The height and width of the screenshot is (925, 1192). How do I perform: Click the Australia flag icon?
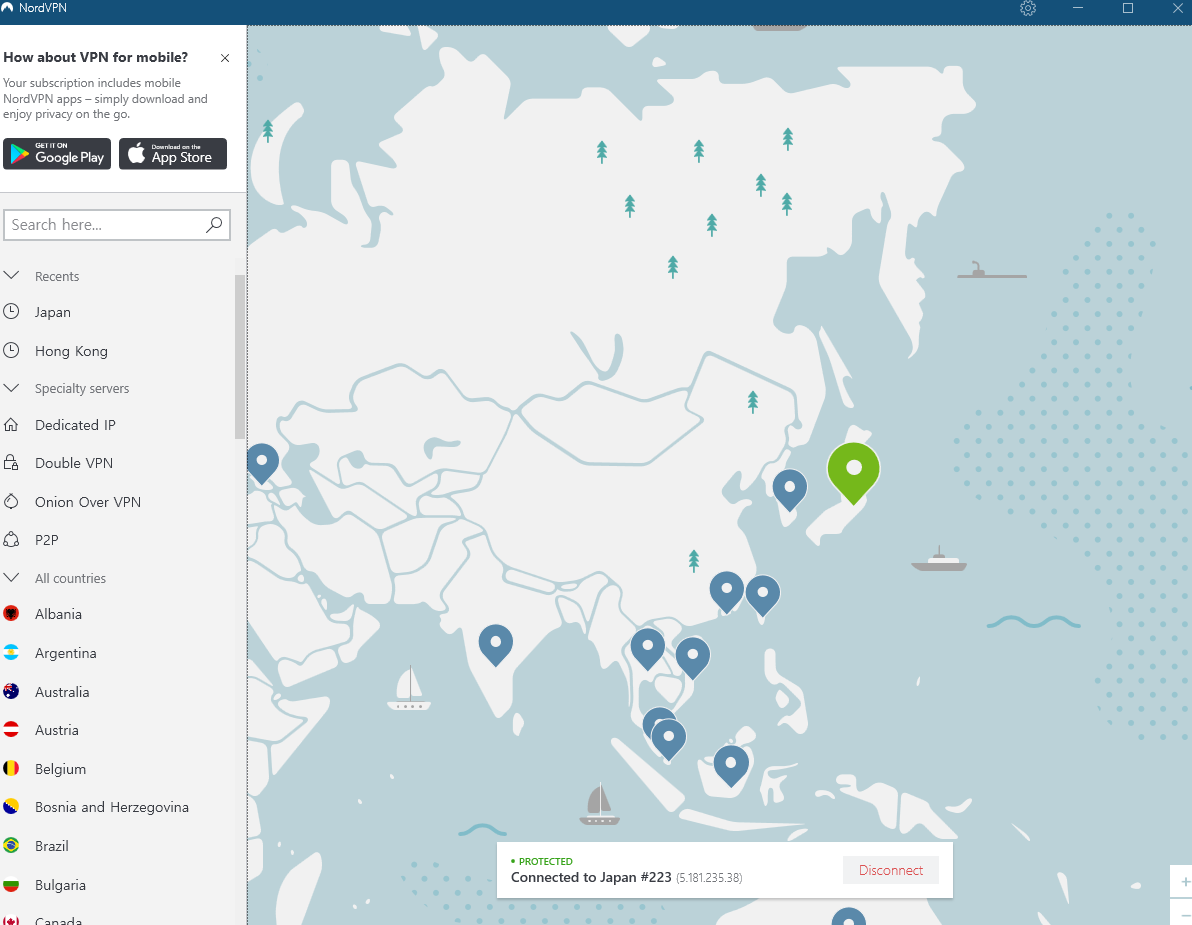click(11, 691)
